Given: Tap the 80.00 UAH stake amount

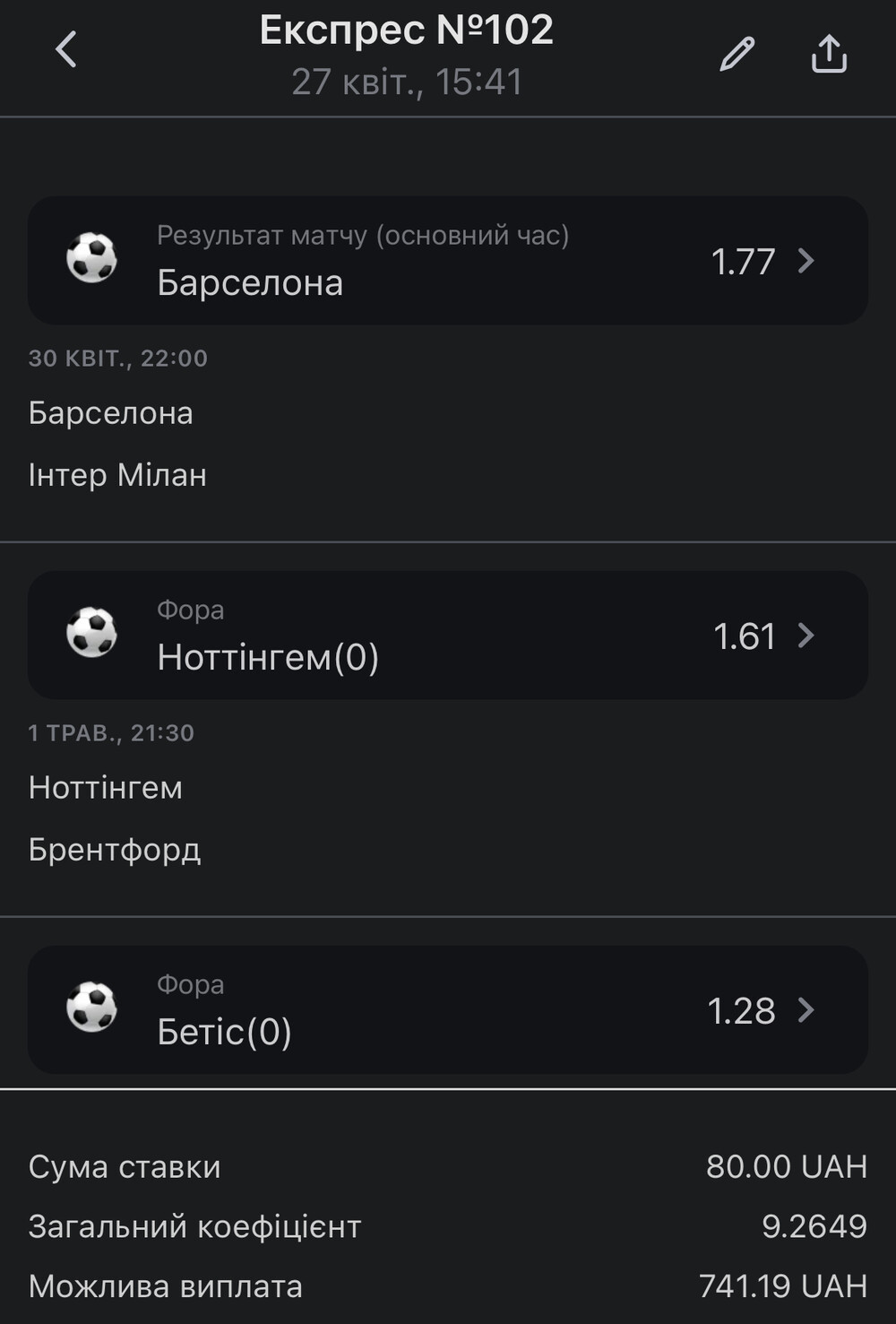Looking at the screenshot, I should click(787, 1166).
